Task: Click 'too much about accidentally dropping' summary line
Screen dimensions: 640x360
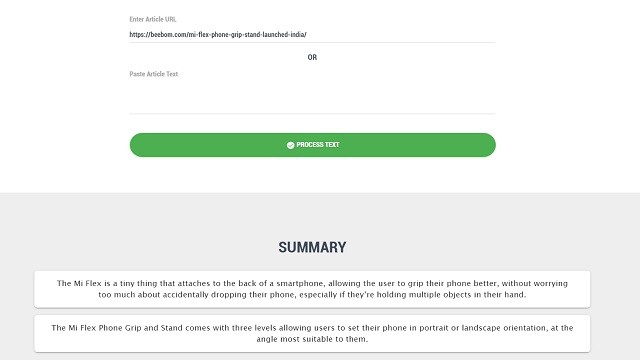Action: click(x=312, y=295)
